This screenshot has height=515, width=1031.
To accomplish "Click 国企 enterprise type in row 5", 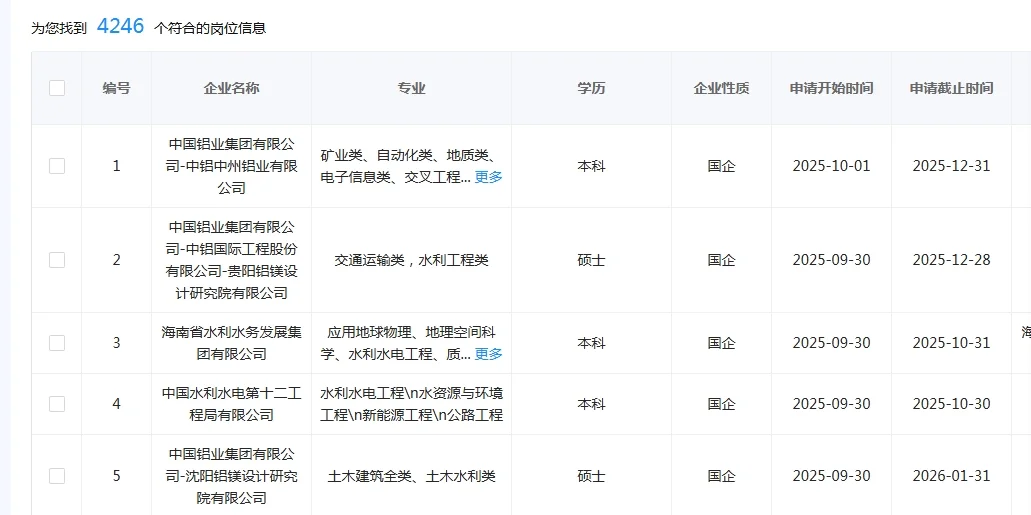I will [721, 476].
